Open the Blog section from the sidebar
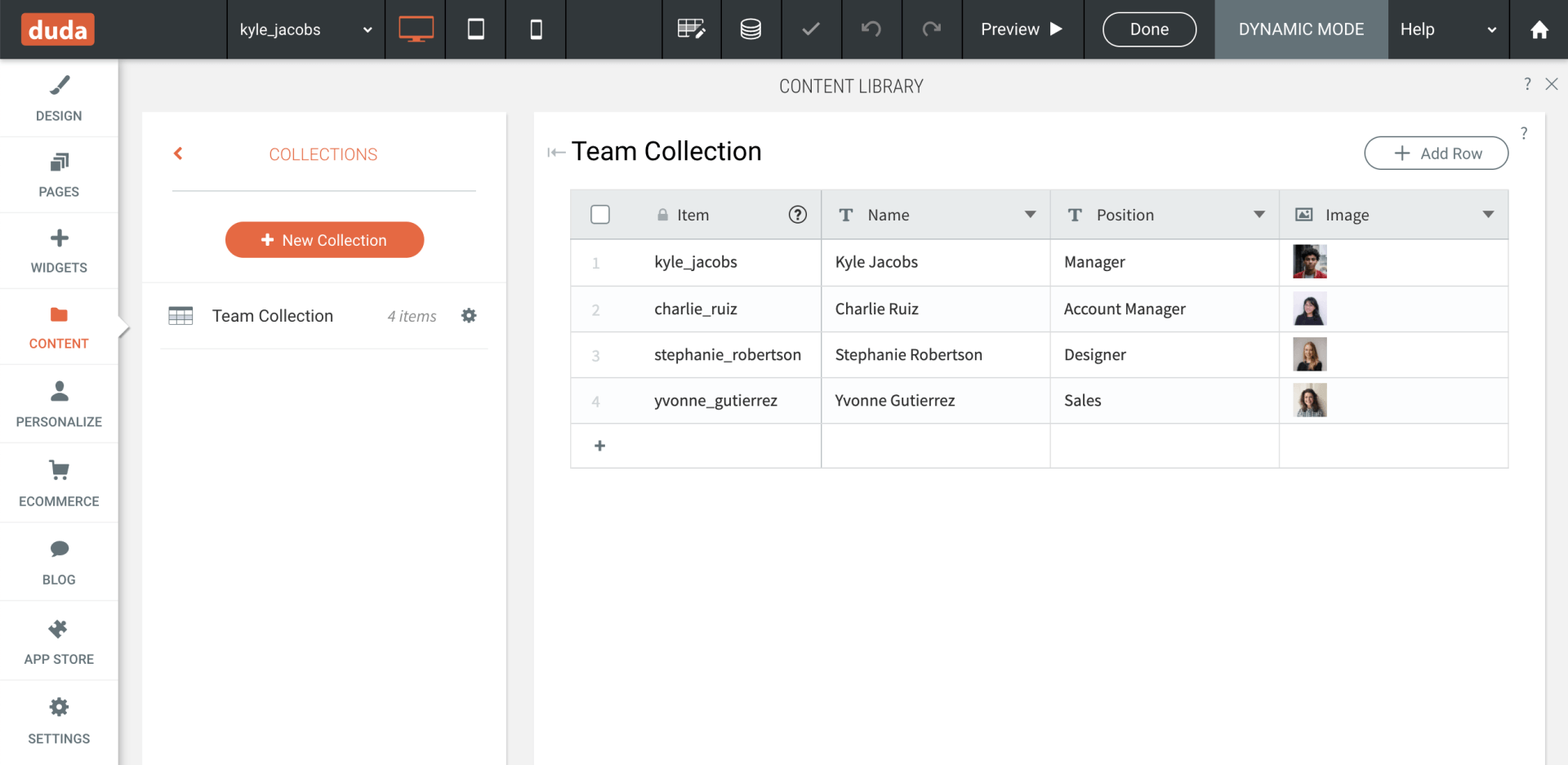1568x765 pixels. pos(58,561)
